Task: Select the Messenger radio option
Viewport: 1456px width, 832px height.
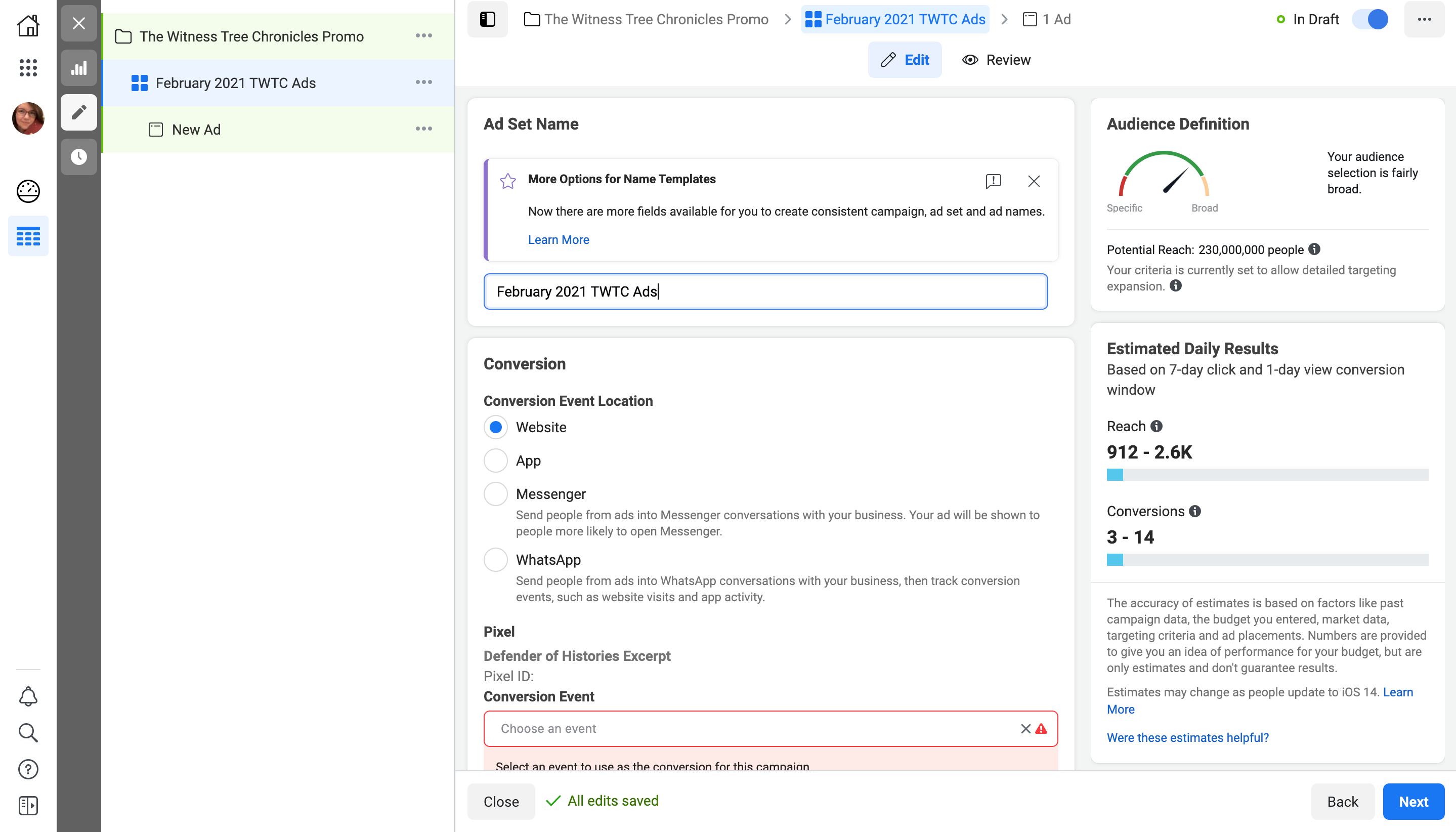Action: (x=495, y=494)
